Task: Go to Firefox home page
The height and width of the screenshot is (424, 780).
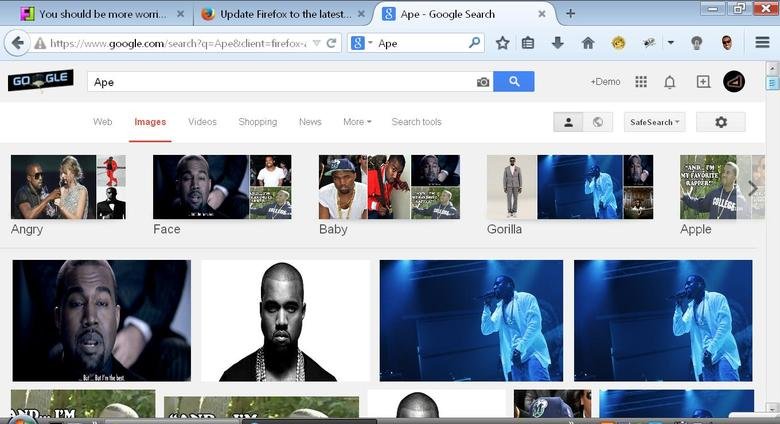Action: pyautogui.click(x=588, y=43)
